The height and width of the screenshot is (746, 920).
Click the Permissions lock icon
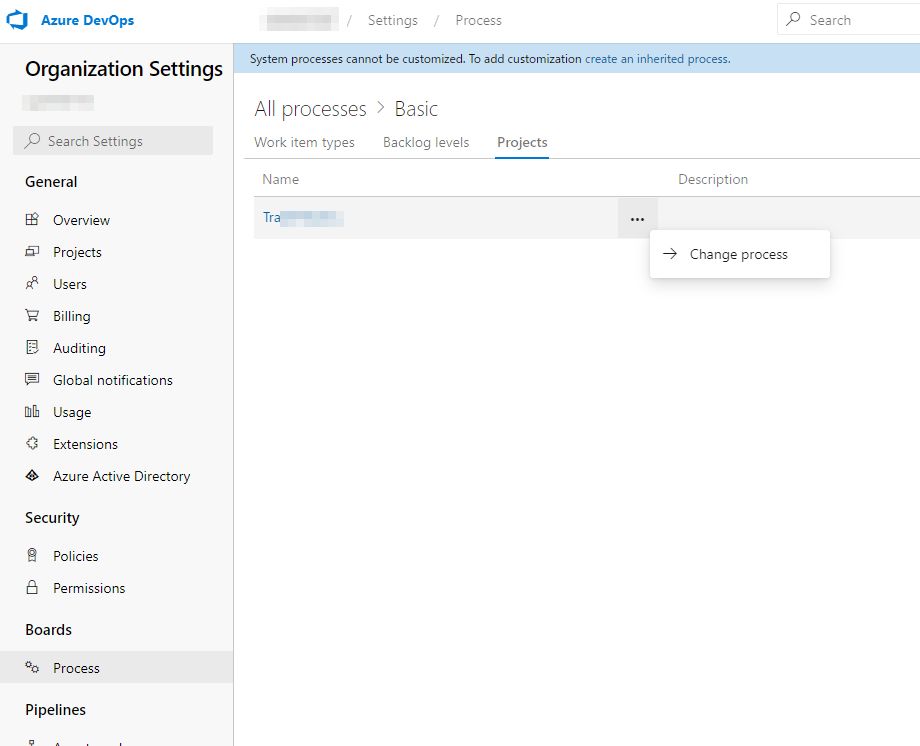32,588
